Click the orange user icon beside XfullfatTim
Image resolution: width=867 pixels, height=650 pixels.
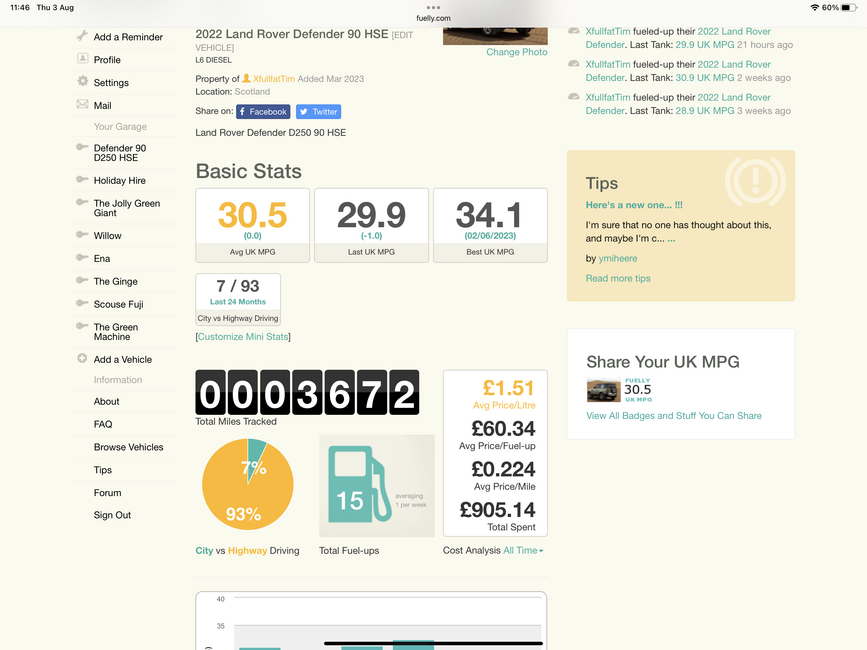[x=247, y=78]
